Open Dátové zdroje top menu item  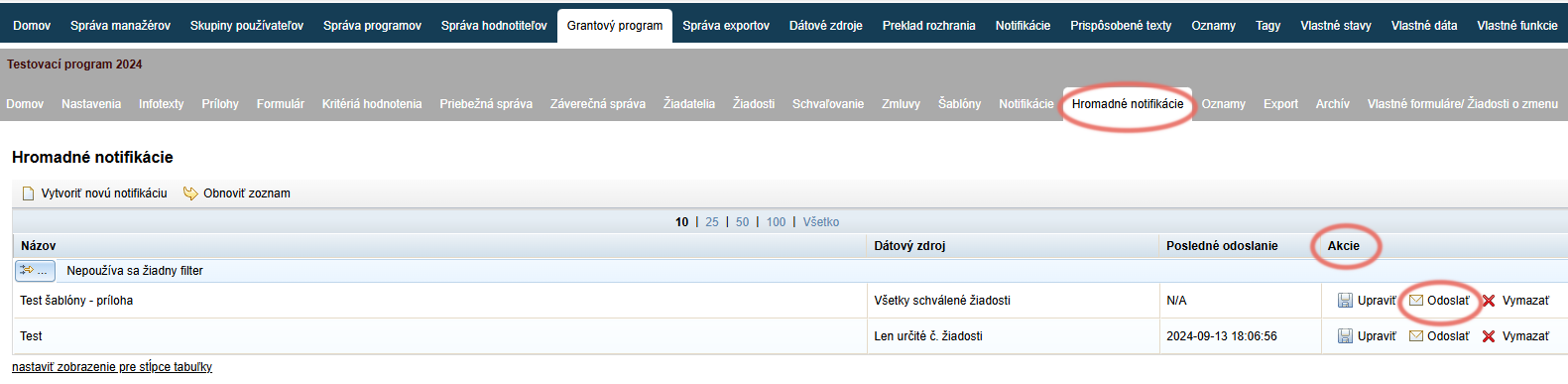(826, 26)
